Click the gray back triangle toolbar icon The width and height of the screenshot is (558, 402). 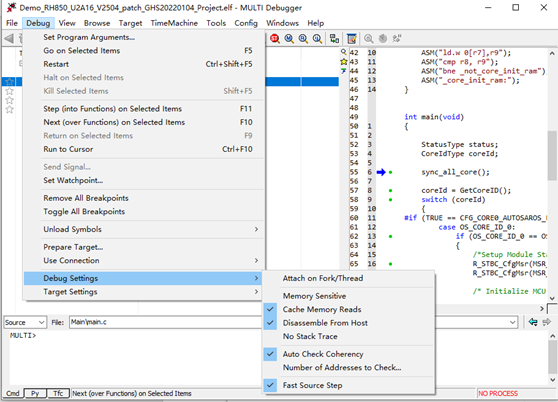point(9,38)
